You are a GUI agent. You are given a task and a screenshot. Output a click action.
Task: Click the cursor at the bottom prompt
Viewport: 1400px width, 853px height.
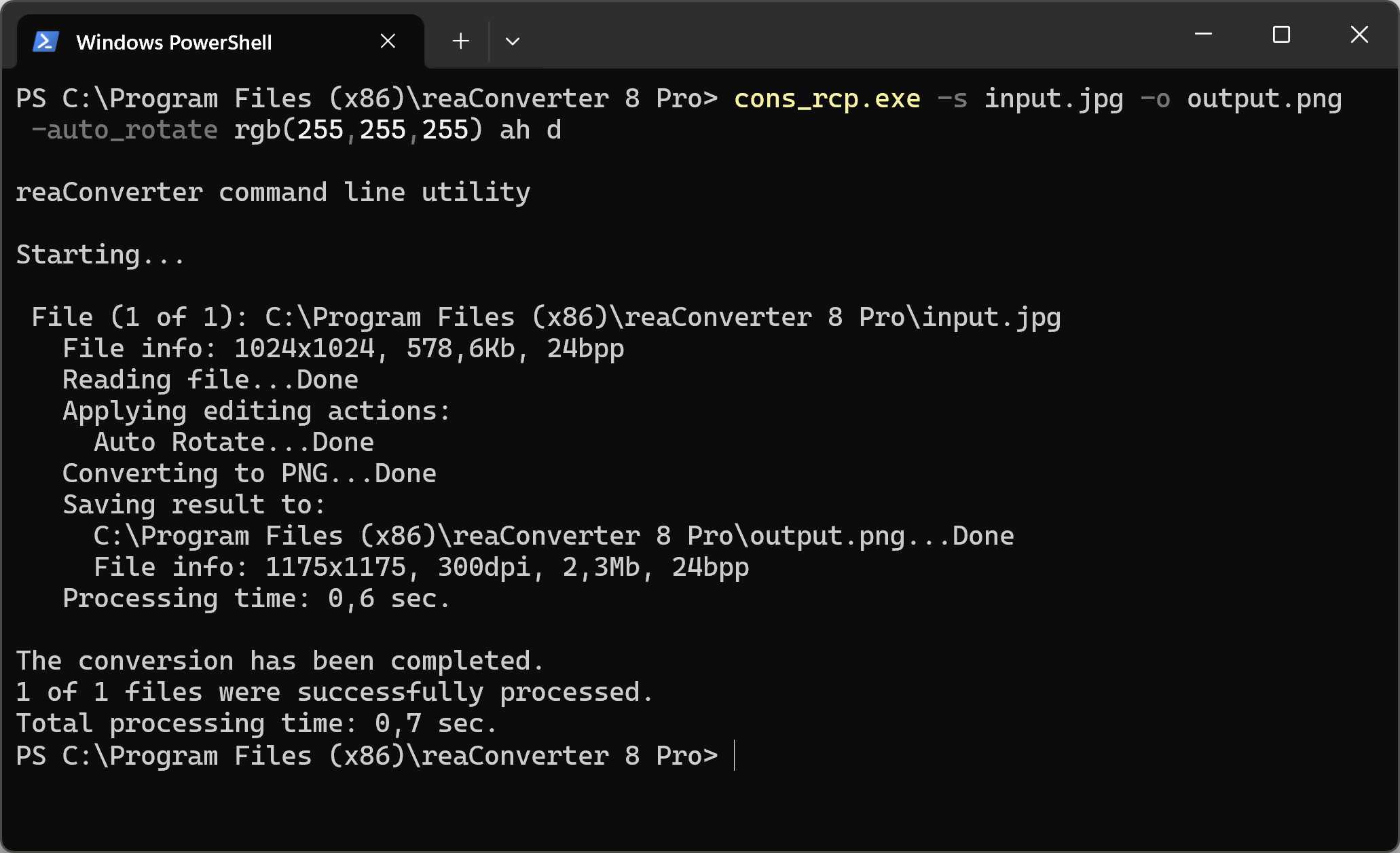pos(734,756)
